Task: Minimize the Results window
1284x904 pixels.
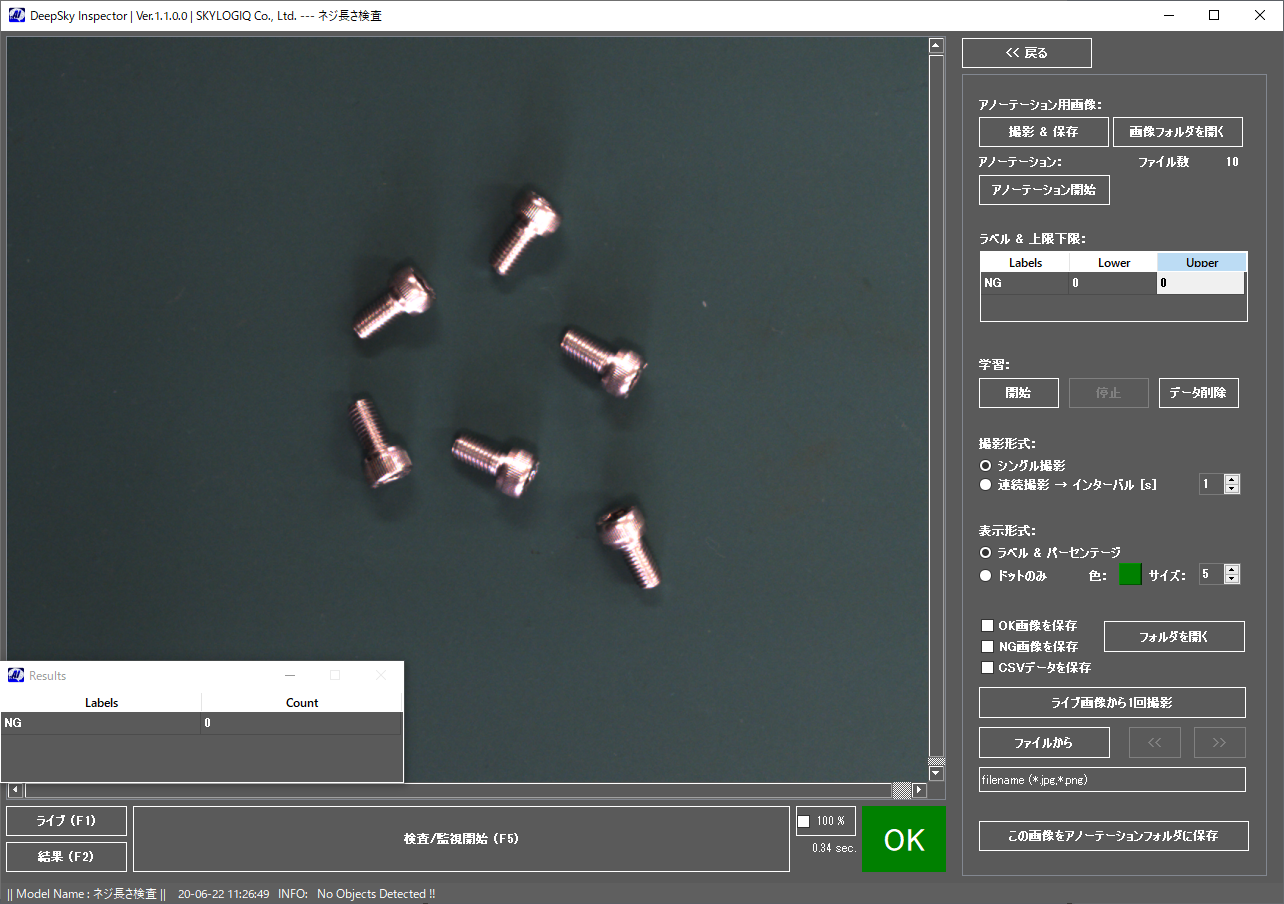Action: click(x=290, y=676)
